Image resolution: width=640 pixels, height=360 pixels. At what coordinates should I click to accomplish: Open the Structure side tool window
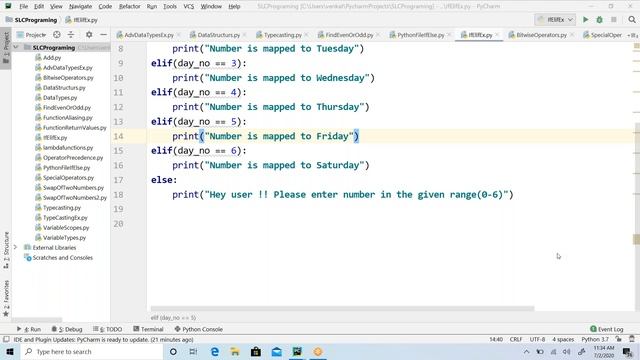tap(6, 250)
